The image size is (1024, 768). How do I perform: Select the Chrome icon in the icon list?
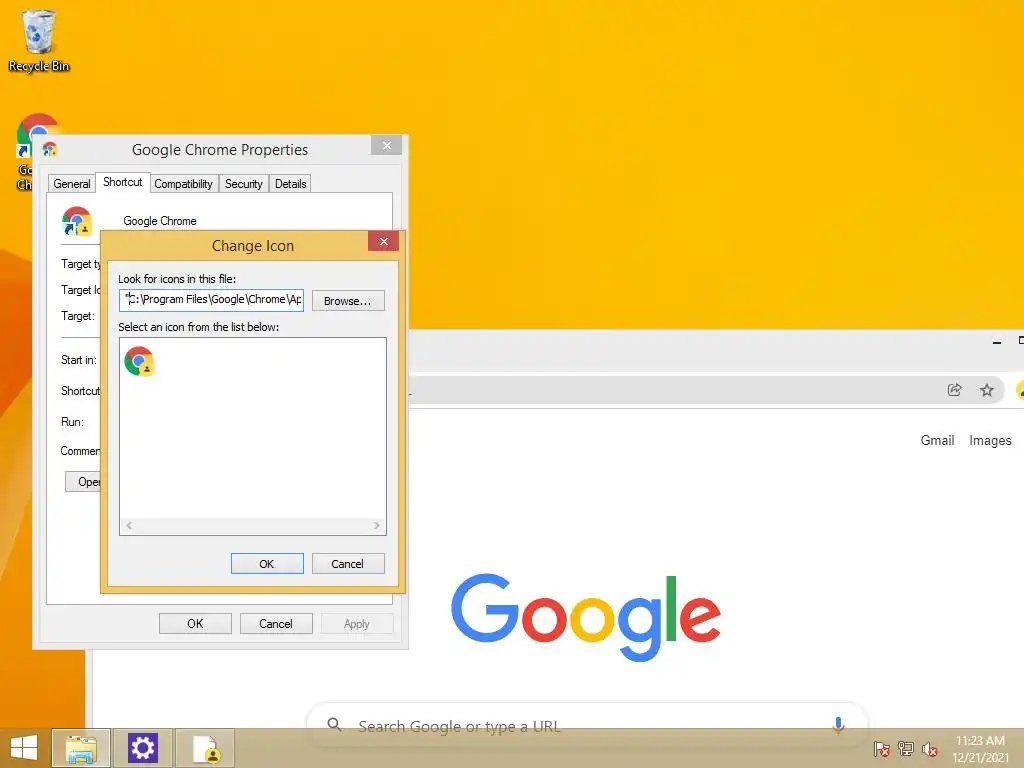tap(139, 361)
